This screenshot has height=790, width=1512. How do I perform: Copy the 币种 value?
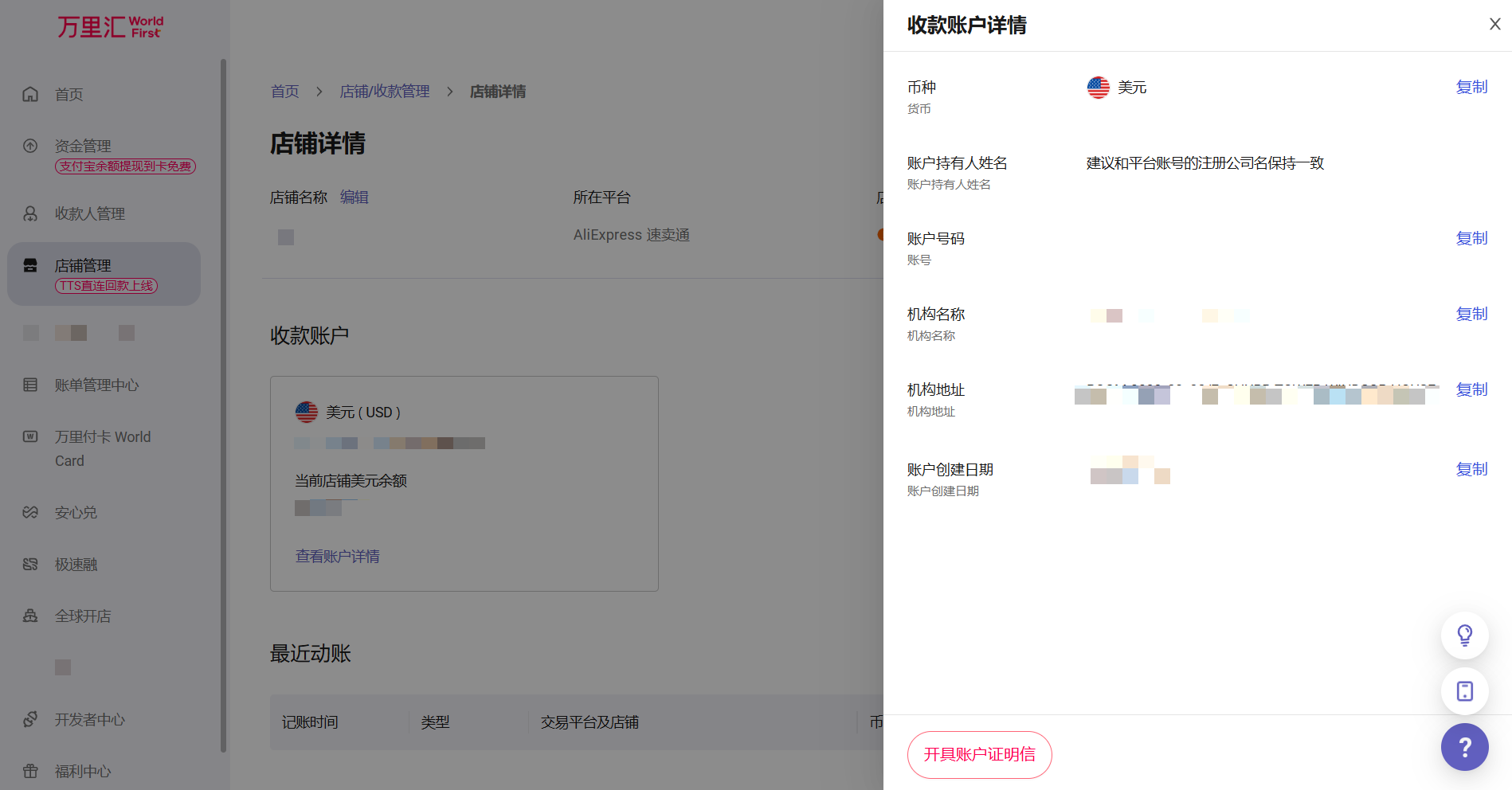pyautogui.click(x=1471, y=87)
